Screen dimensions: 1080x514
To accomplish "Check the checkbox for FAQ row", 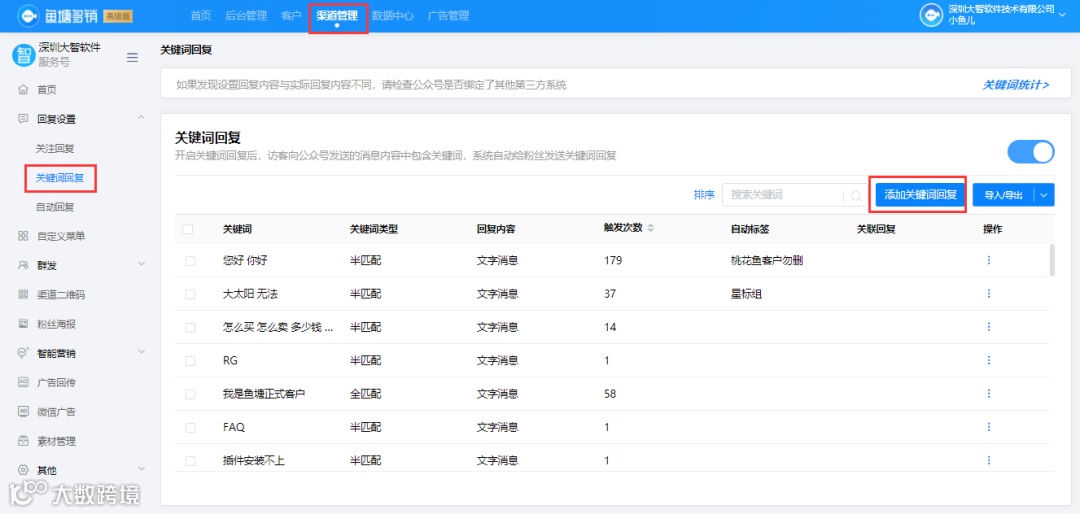I will (x=190, y=427).
